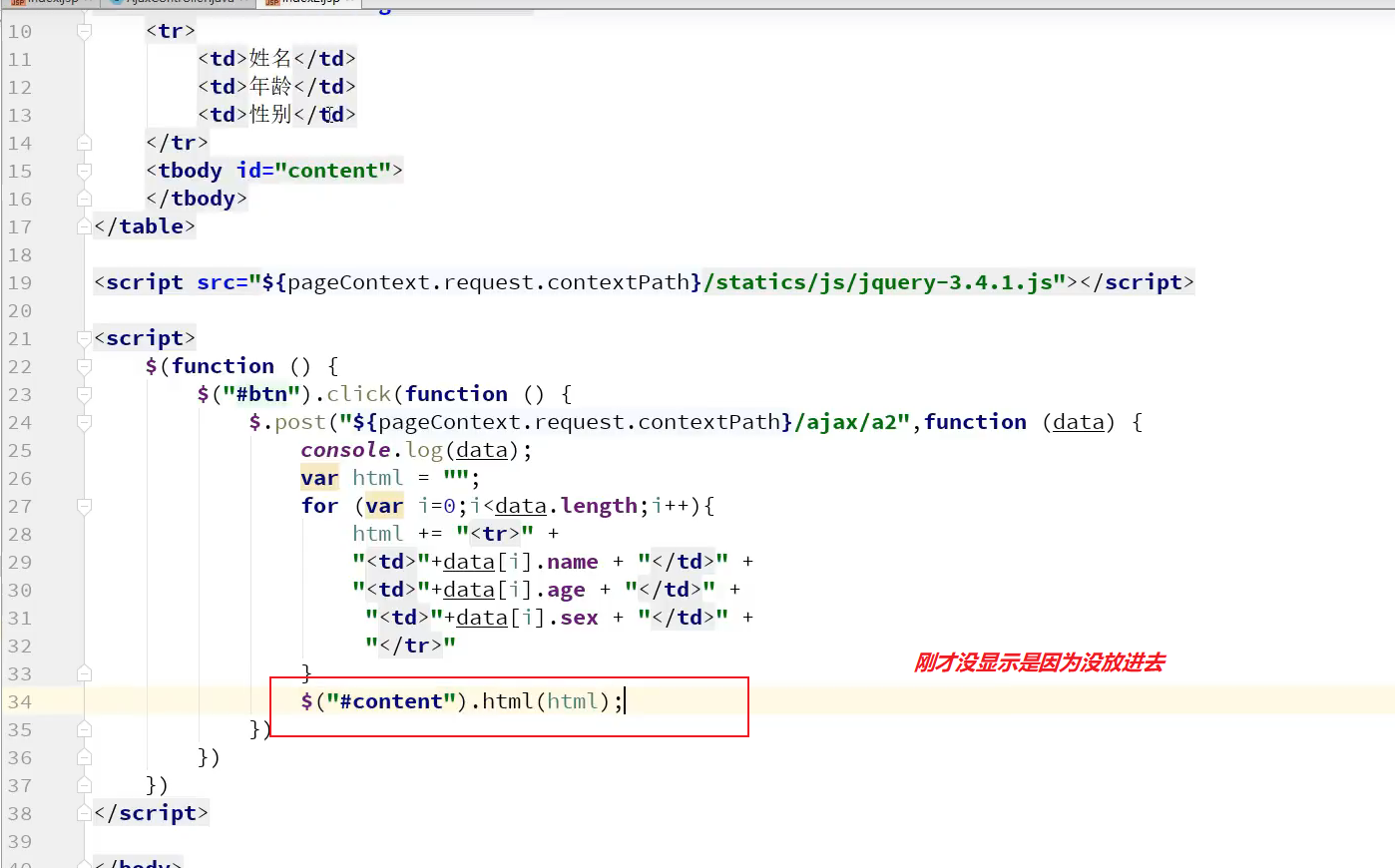This screenshot has height=868, width=1395.
Task: Click the closing </tbody> tag
Action: click(197, 199)
